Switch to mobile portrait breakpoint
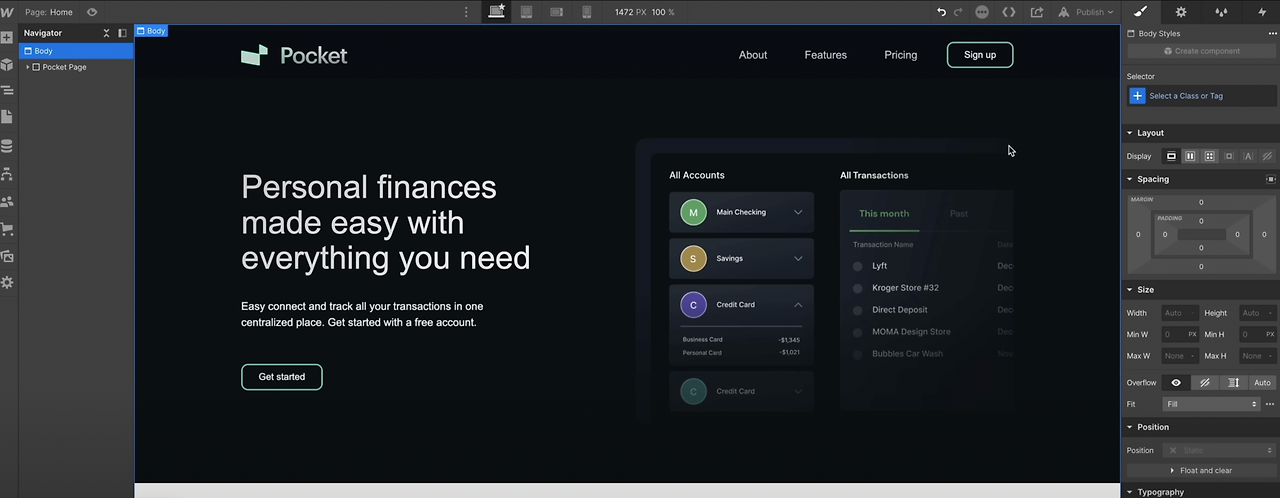This screenshot has height=498, width=1280. [587, 12]
